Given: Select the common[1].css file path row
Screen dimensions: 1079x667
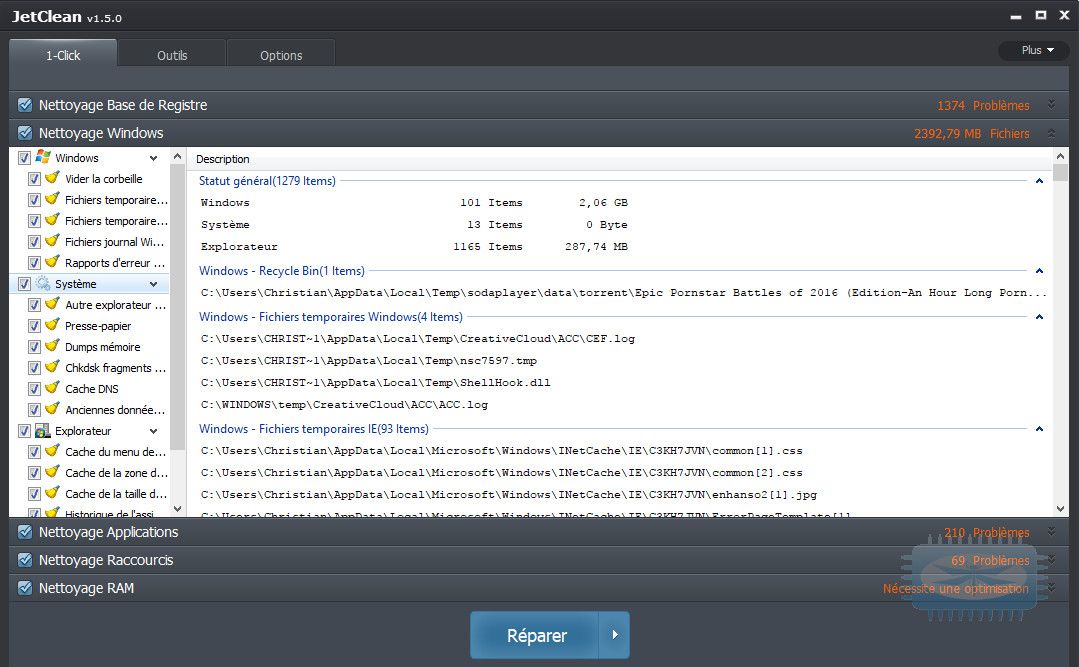Looking at the screenshot, I should 502,451.
